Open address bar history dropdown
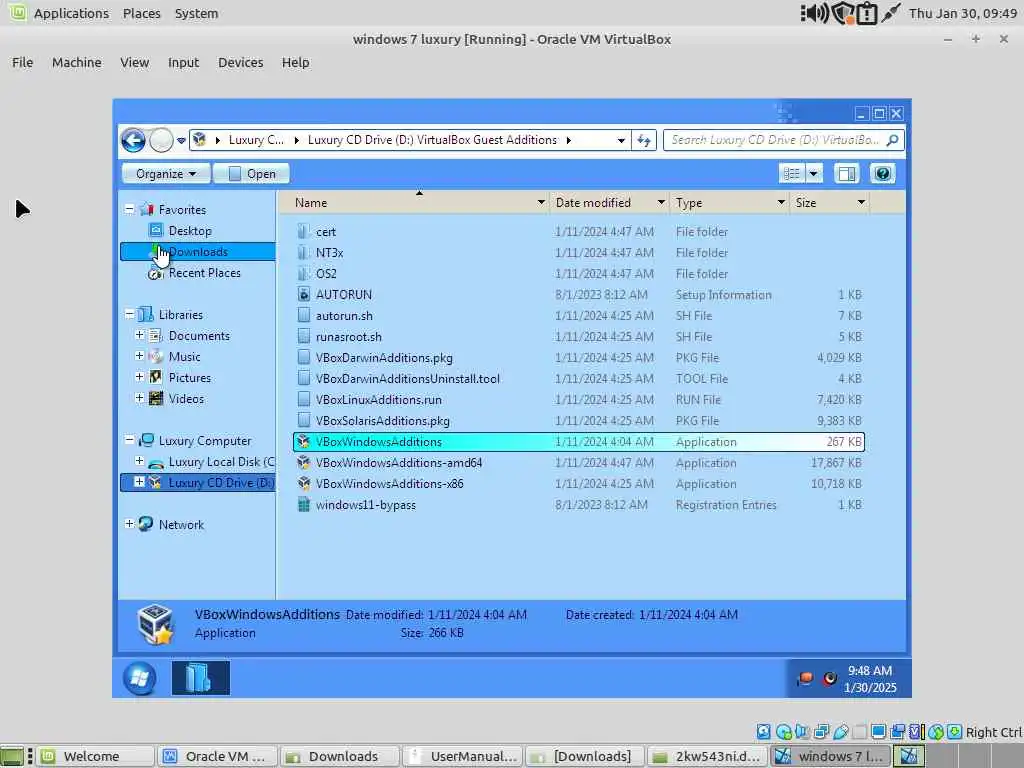Image resolution: width=1024 pixels, height=768 pixels. [x=621, y=140]
